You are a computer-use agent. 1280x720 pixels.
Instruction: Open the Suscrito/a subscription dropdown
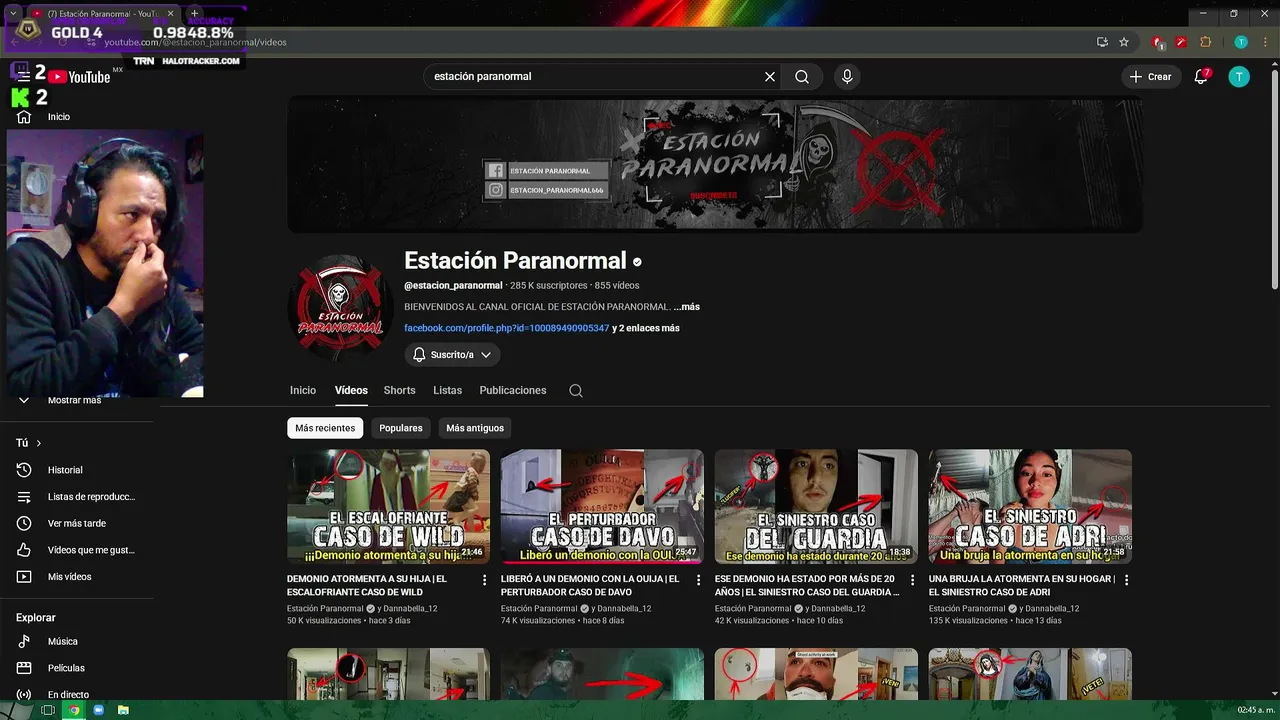click(452, 355)
